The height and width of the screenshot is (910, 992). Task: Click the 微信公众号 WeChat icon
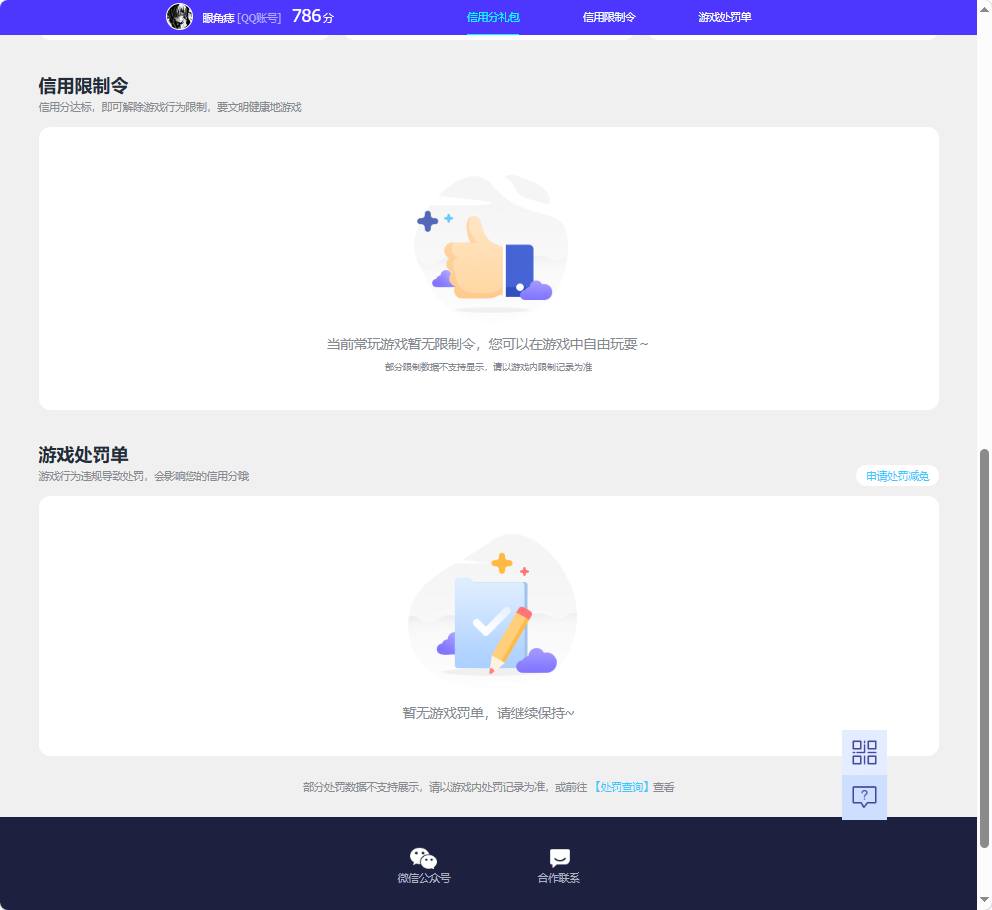(423, 858)
